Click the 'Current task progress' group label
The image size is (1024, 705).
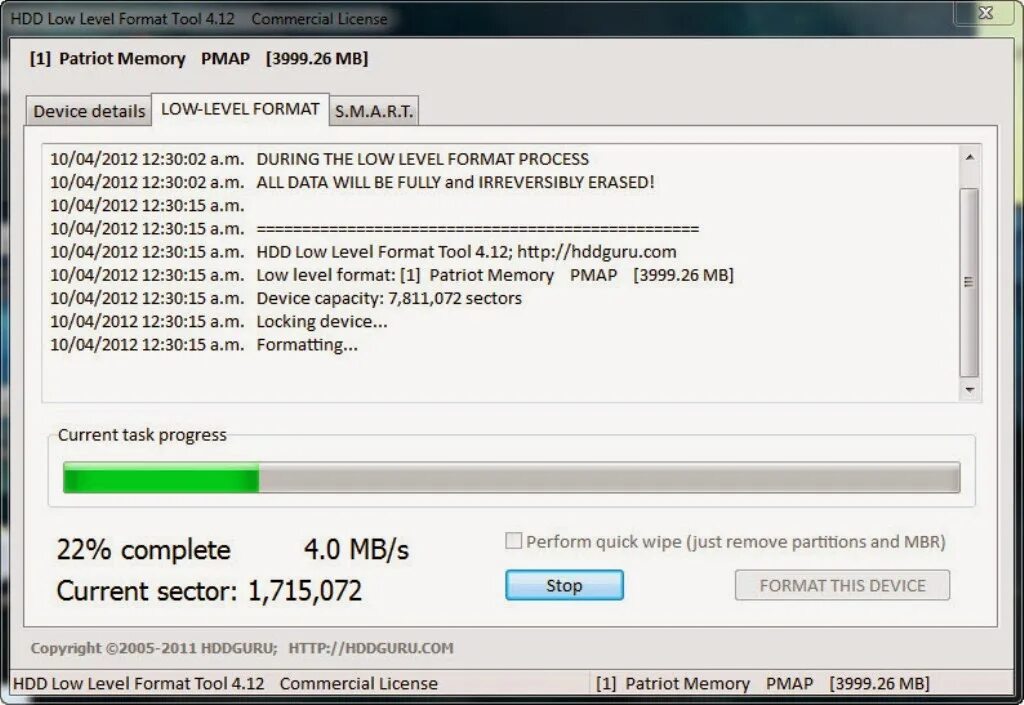[142, 435]
